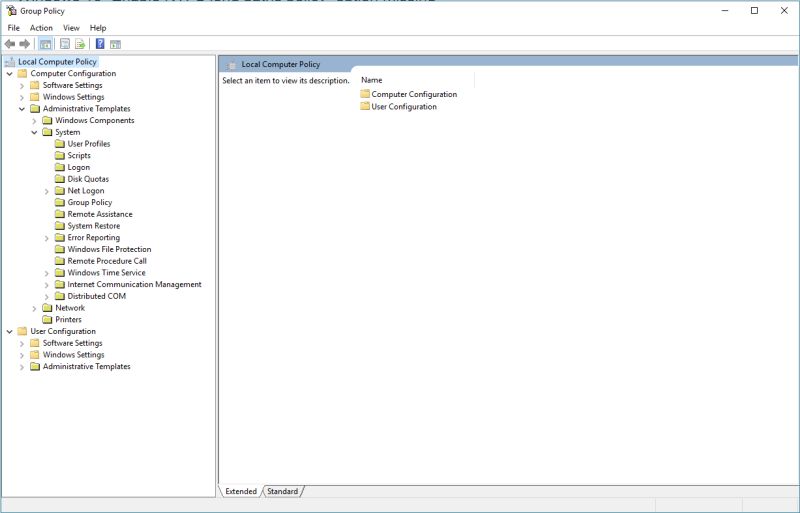800x513 pixels.
Task: Click the blue Help toolbar icon
Action: [100, 44]
